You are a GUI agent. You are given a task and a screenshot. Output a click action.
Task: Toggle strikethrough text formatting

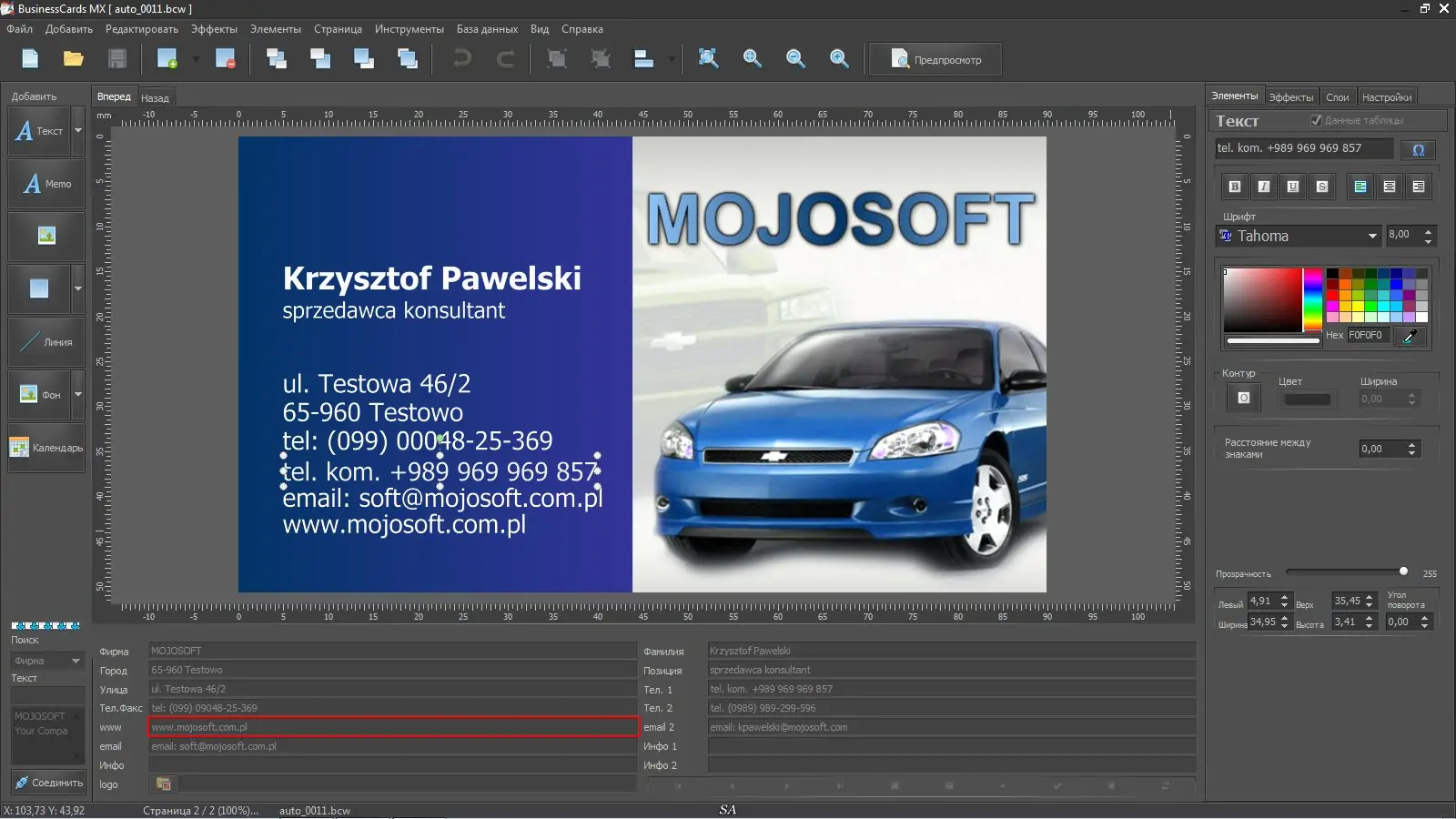(x=1322, y=187)
